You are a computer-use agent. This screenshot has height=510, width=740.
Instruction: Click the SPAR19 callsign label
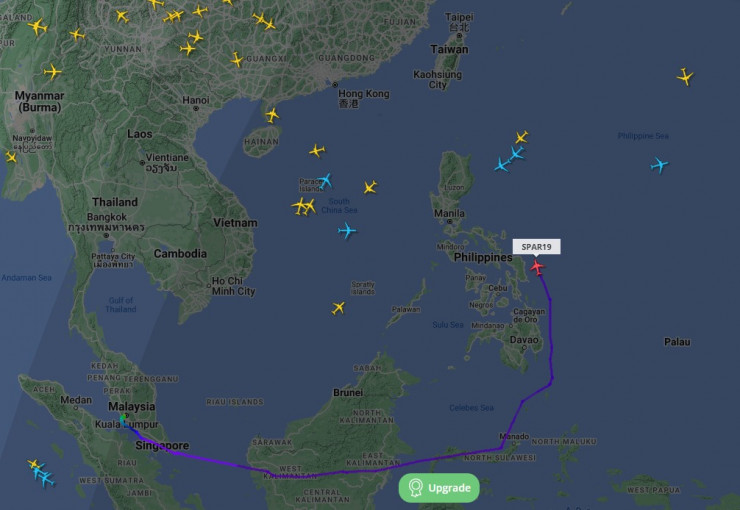pos(537,247)
